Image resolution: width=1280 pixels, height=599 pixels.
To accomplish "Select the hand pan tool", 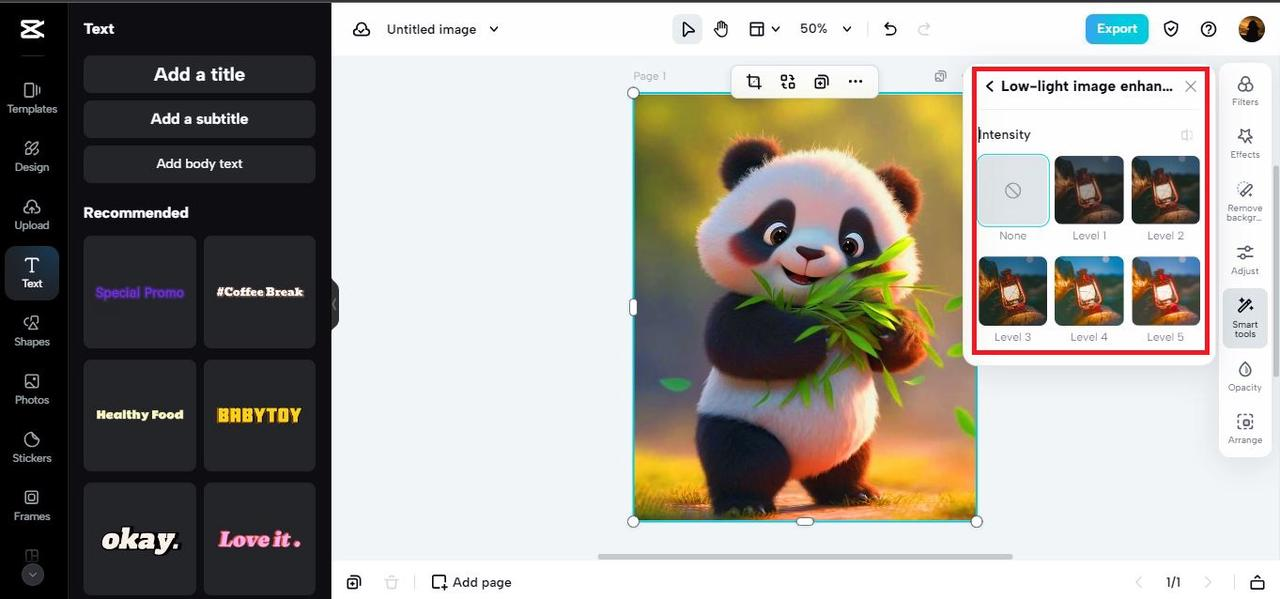I will [x=721, y=29].
